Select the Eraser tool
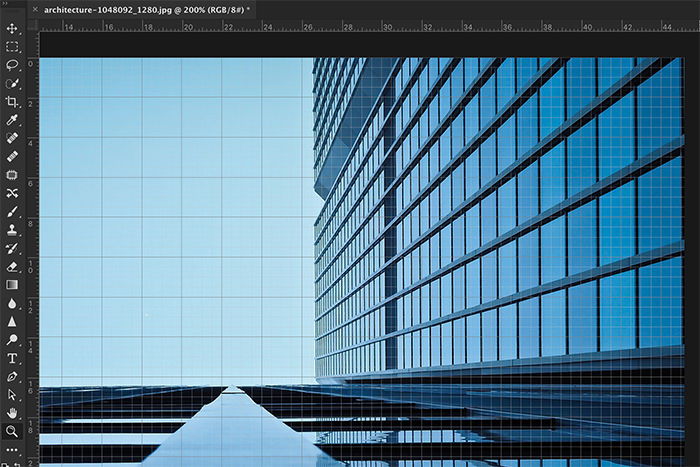 (x=12, y=267)
